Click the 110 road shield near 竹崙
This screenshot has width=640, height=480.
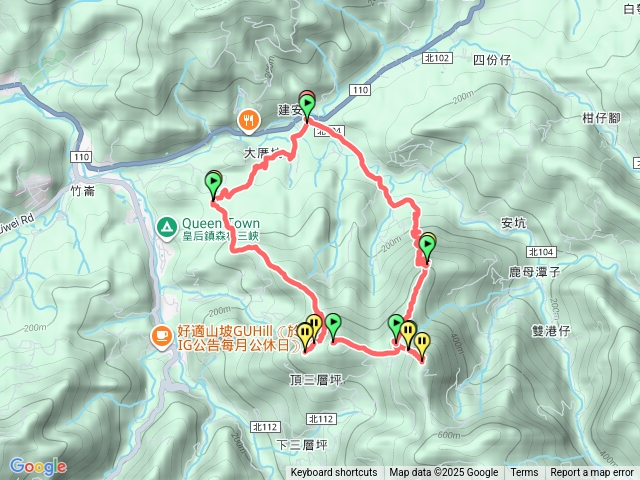(x=81, y=157)
